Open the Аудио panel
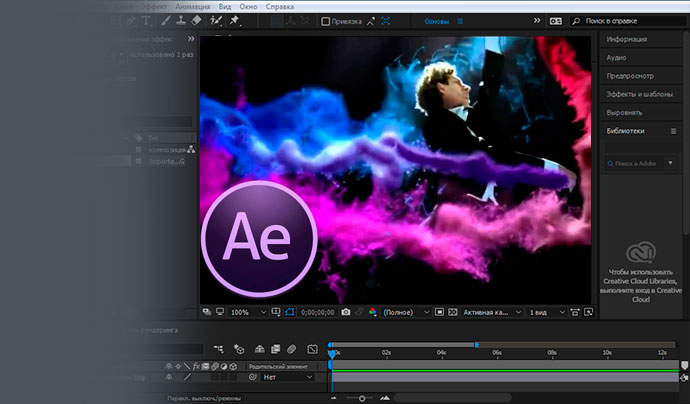 616,58
